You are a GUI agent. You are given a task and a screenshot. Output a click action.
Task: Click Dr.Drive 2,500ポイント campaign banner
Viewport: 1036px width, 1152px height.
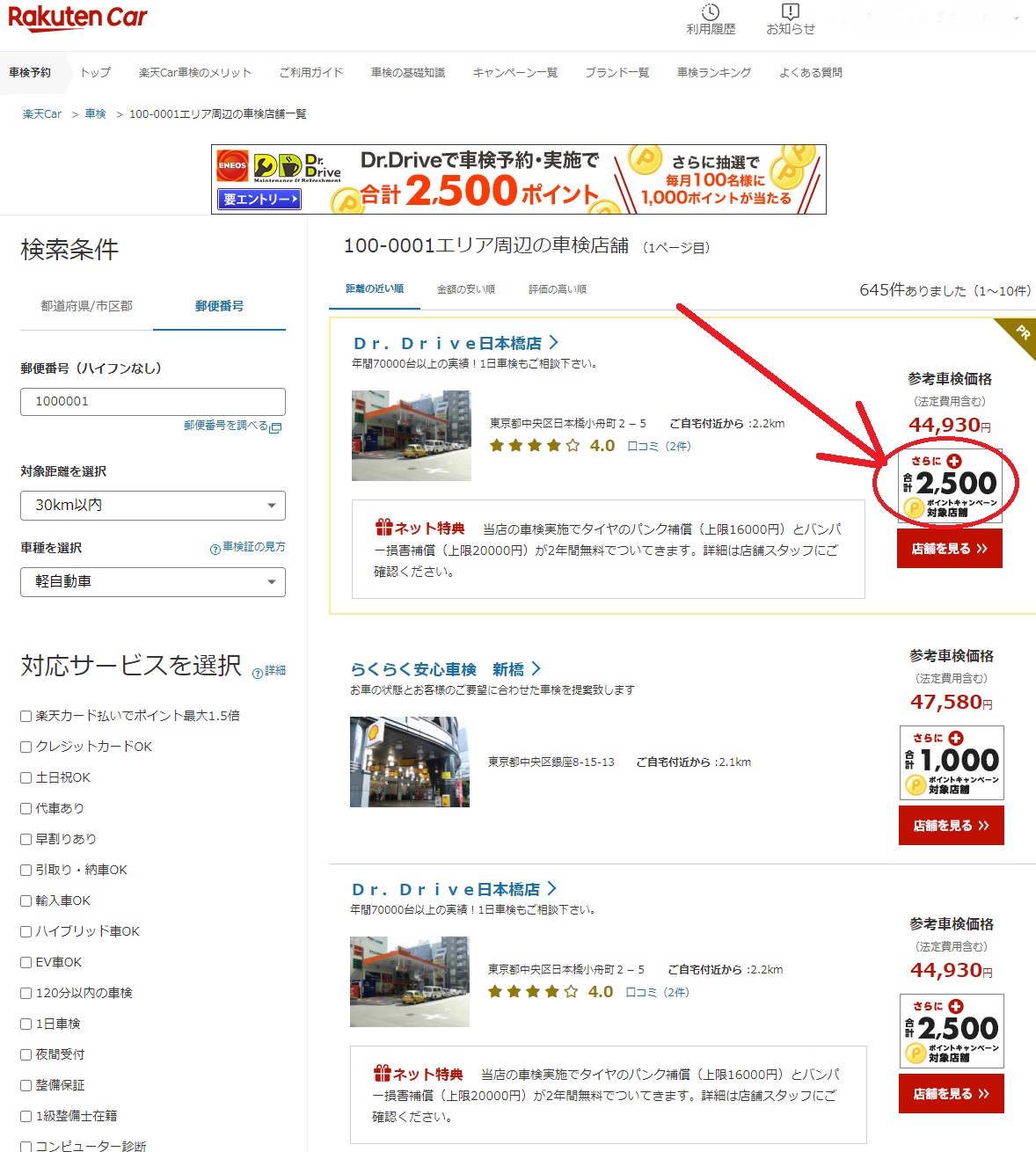(519, 179)
